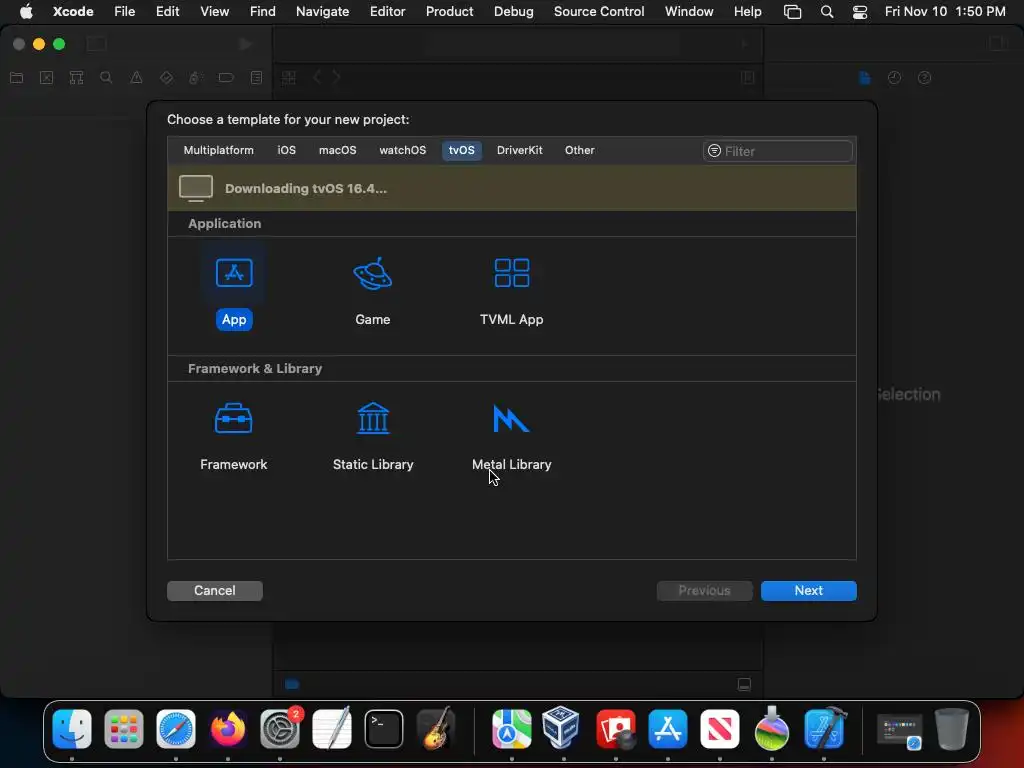Open TextEdit from the Dock

click(332, 728)
